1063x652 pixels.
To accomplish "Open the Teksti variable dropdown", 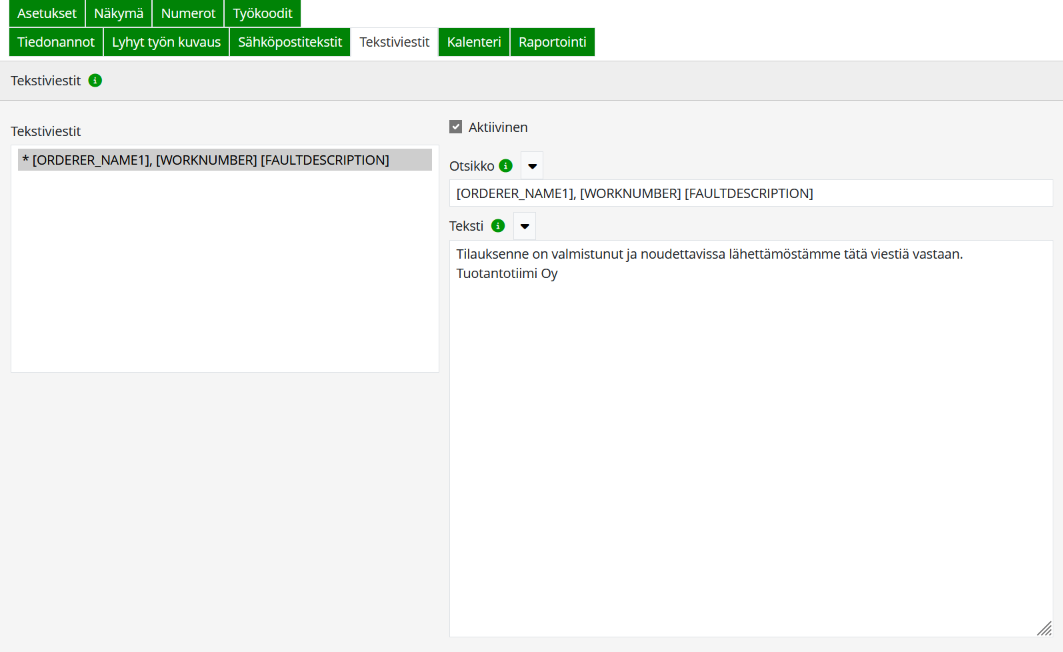I will [524, 226].
